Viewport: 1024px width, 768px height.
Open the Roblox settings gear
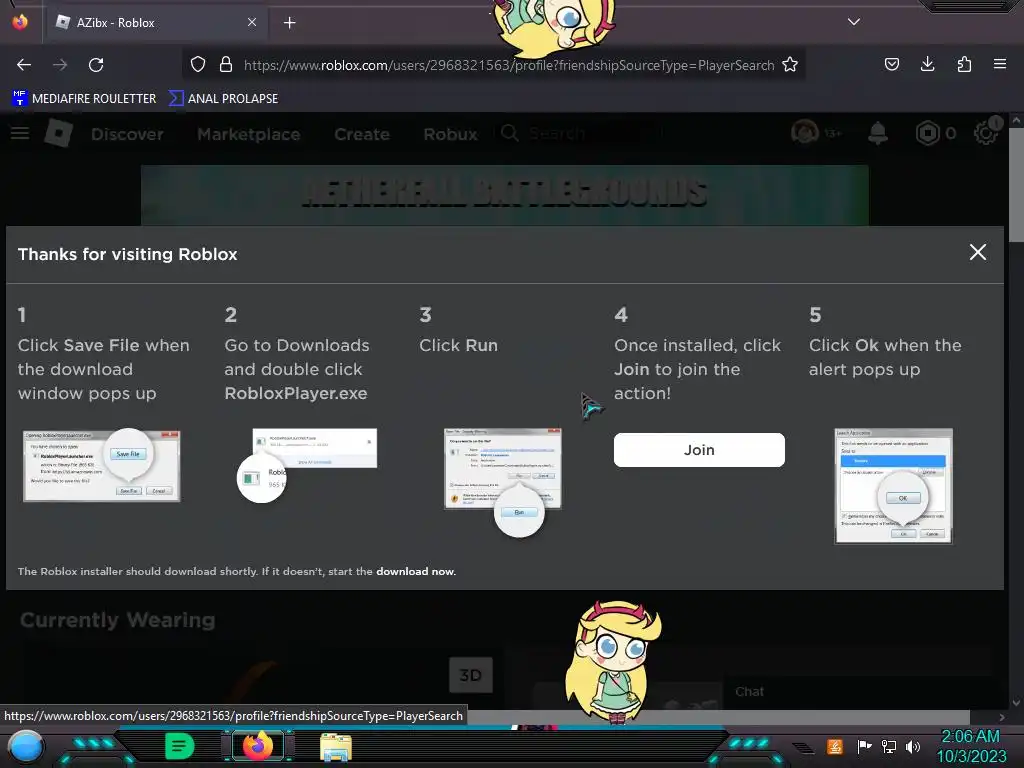tap(985, 133)
